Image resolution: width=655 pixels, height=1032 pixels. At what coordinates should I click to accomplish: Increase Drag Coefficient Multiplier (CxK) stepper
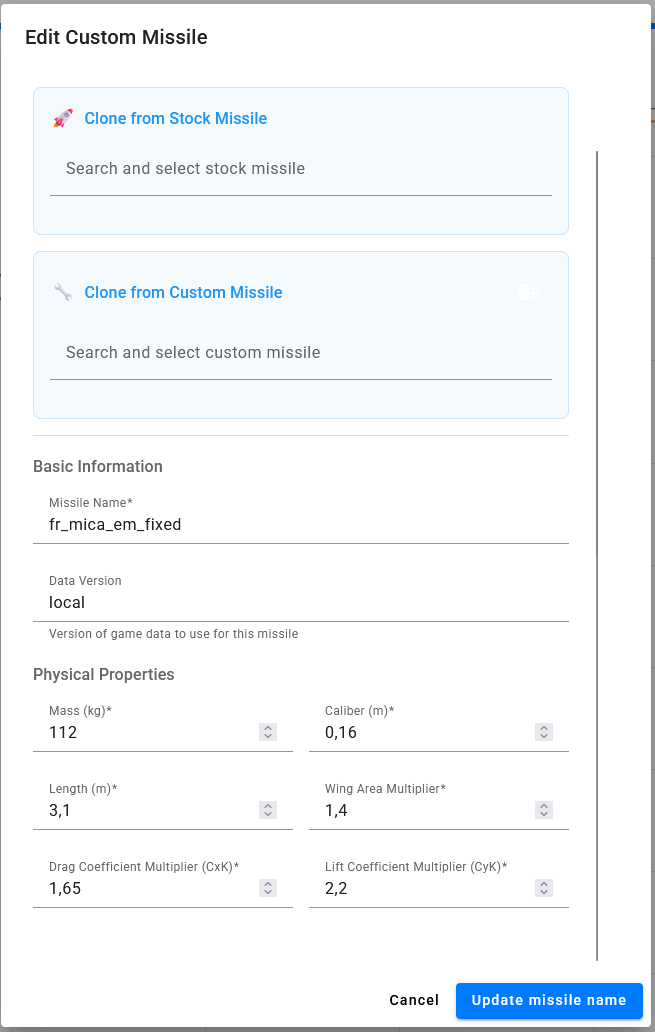click(x=268, y=884)
